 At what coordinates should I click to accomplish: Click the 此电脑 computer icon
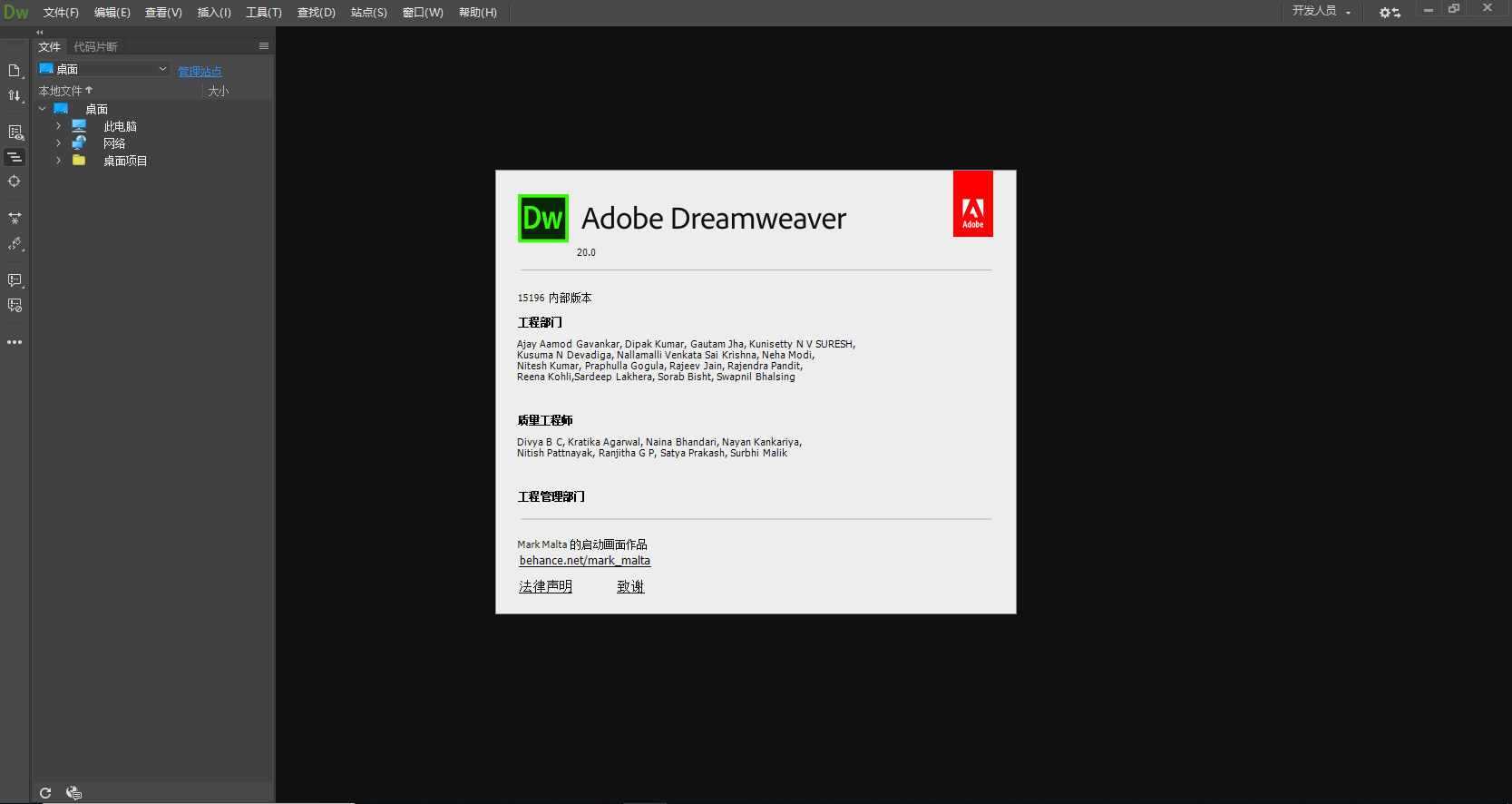pos(79,126)
